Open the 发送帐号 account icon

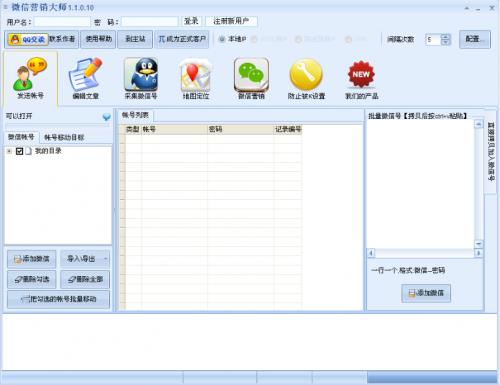pos(30,74)
